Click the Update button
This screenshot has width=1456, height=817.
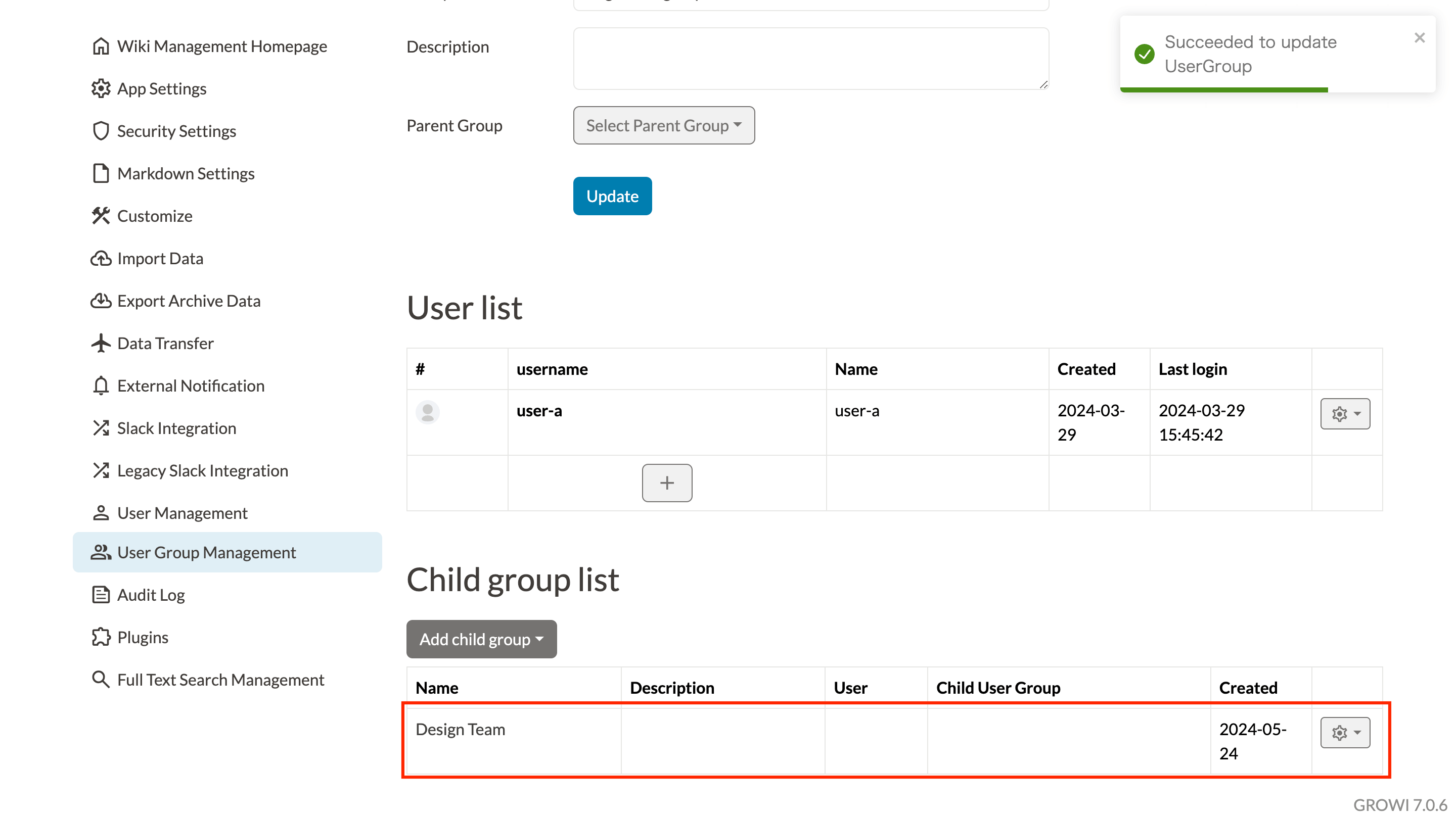tap(612, 196)
